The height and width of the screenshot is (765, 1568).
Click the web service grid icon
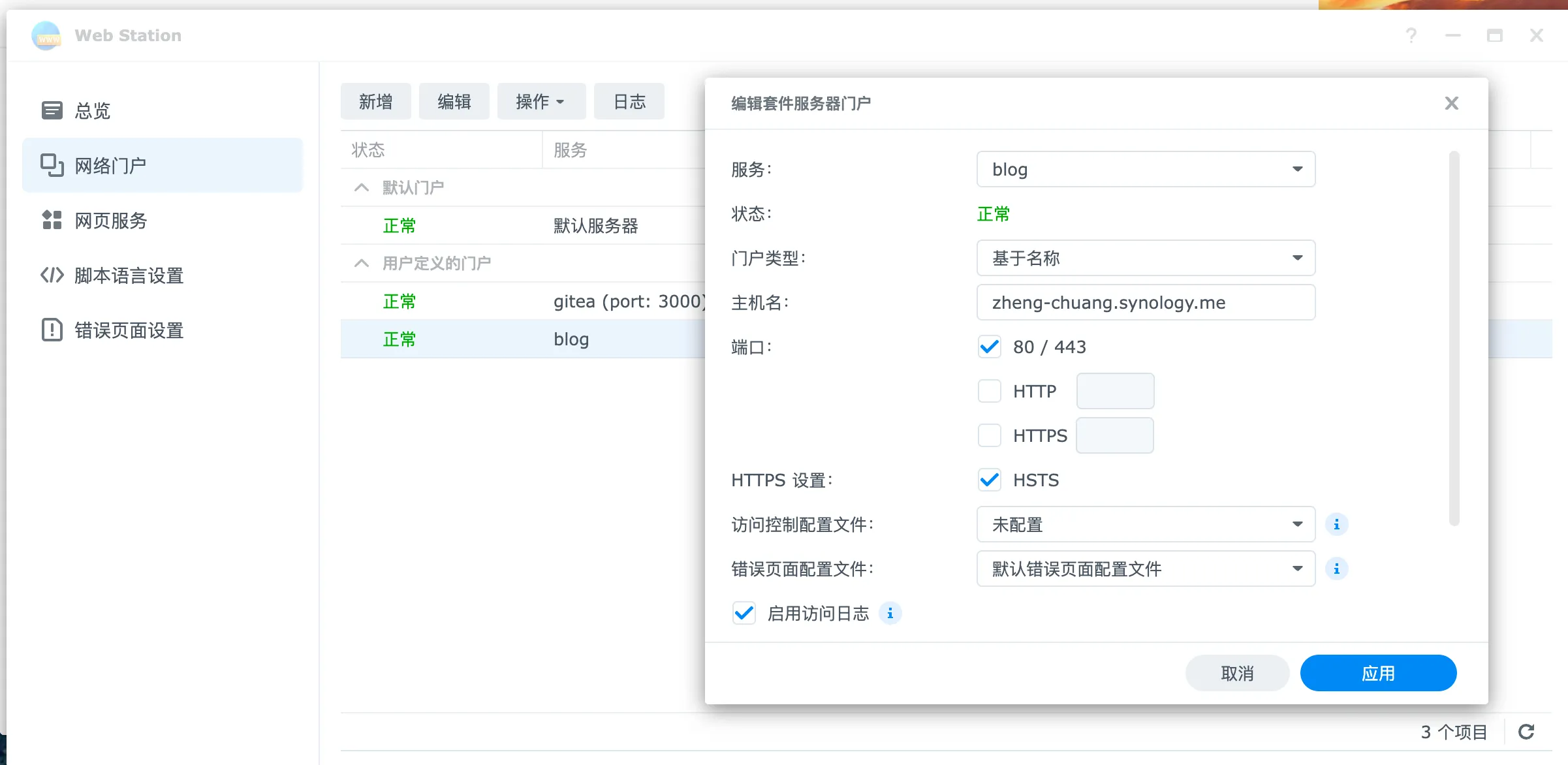(x=52, y=220)
